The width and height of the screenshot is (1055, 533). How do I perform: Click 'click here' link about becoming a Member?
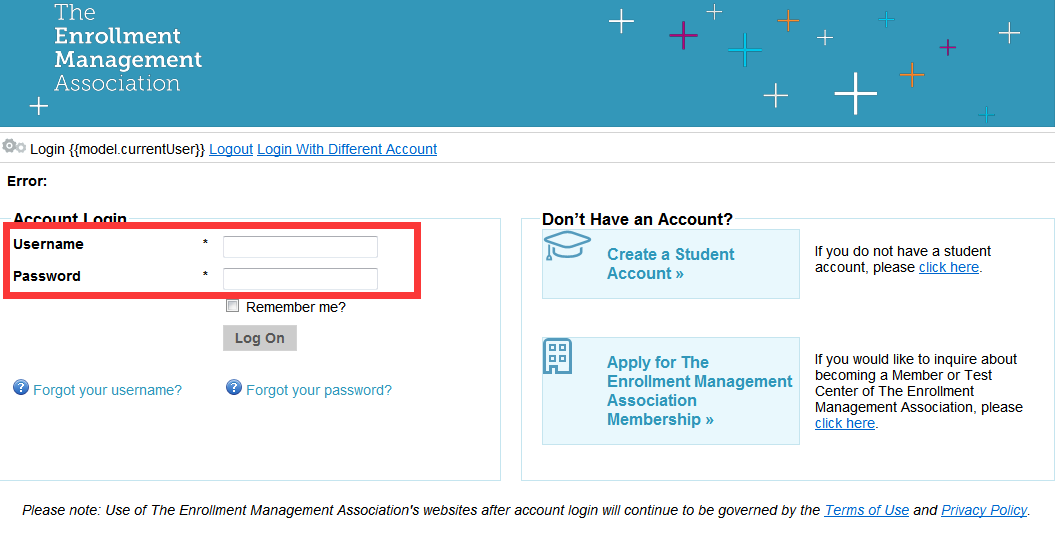tap(845, 423)
